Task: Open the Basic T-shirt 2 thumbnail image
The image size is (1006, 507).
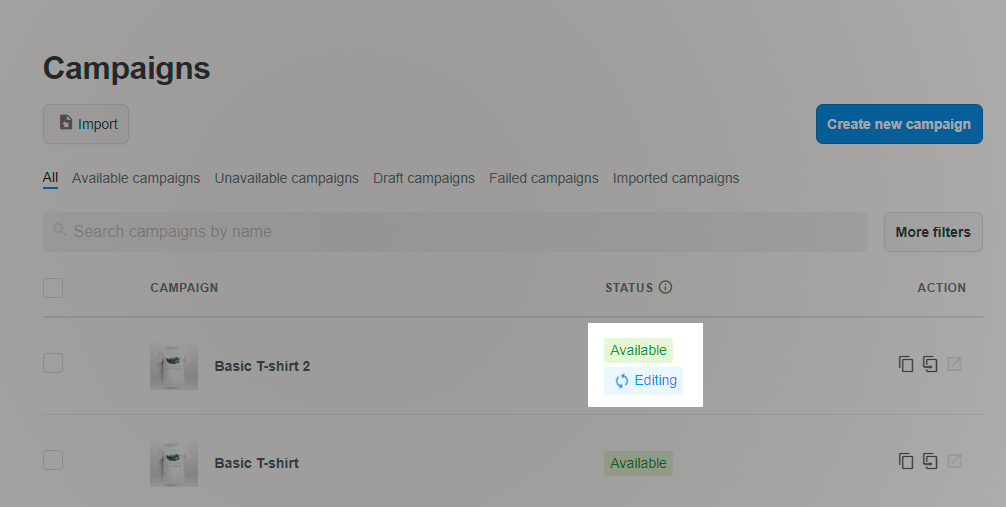Action: 174,365
